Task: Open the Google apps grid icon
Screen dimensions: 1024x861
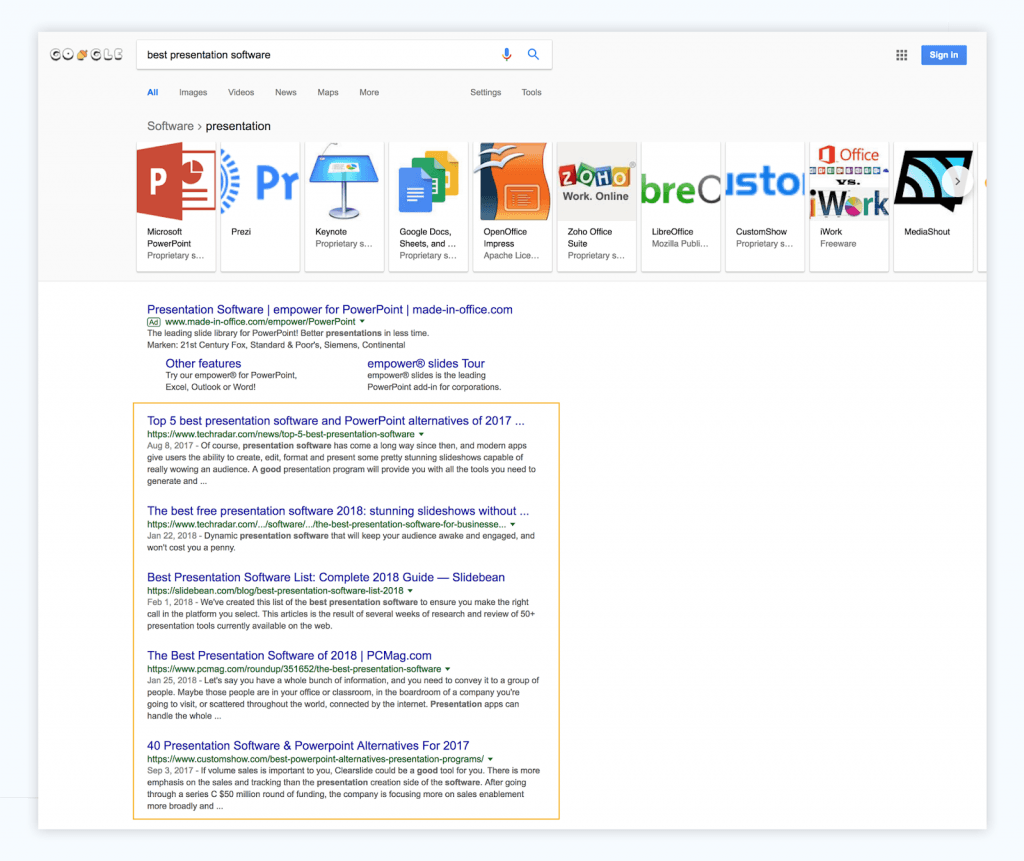Action: point(901,55)
